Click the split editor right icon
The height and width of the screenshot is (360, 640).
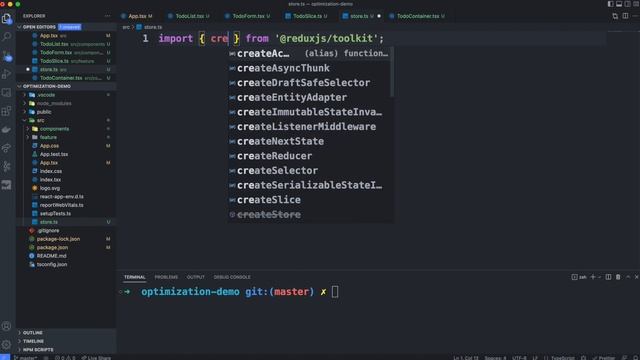pyautogui.click(x=625, y=16)
